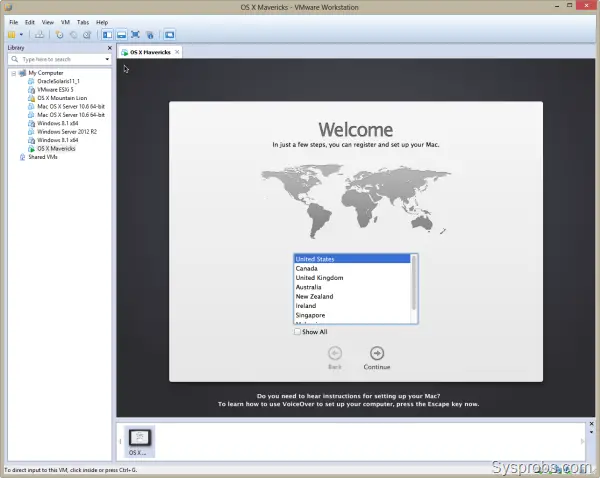Click the Shared VMs icon
Viewport: 600px width, 478px height.
(23, 157)
